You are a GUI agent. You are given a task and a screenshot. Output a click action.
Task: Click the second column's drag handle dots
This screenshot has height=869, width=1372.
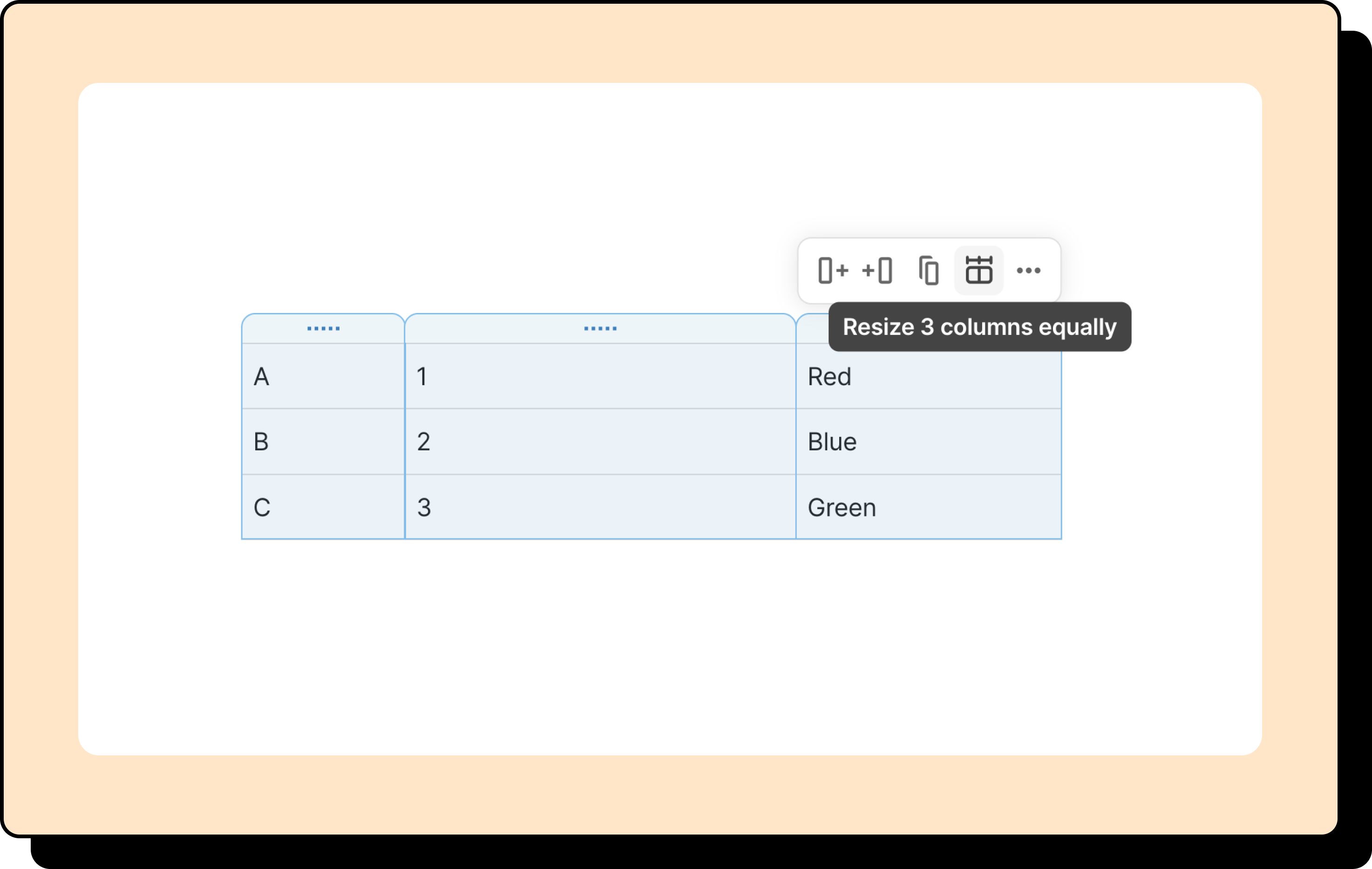pyautogui.click(x=600, y=328)
